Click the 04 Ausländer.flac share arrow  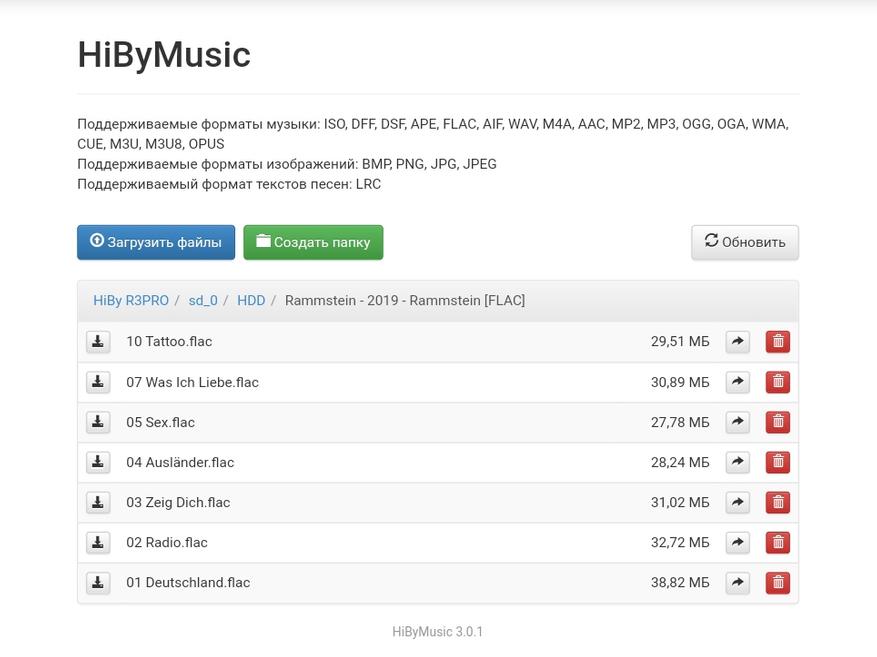pos(737,462)
